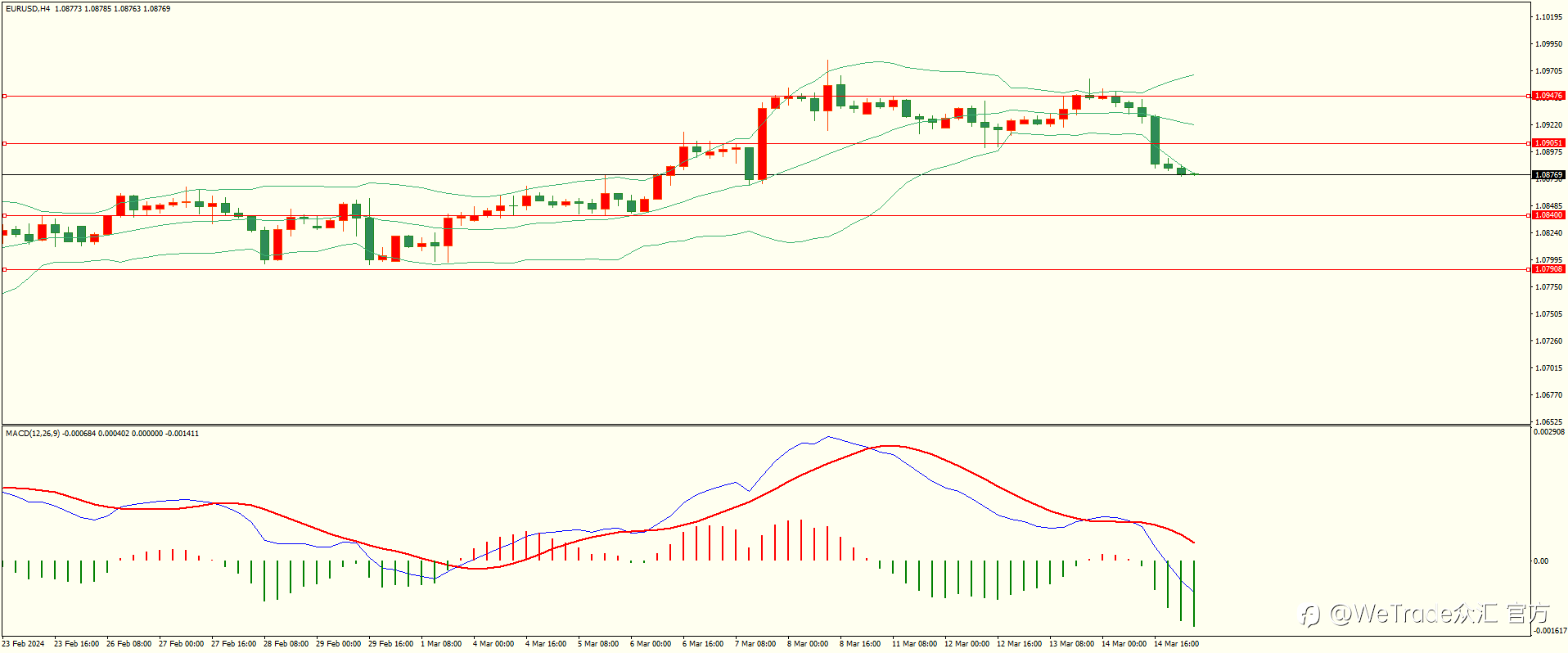Click the 23 Feb 2024 date label

tap(23, 644)
